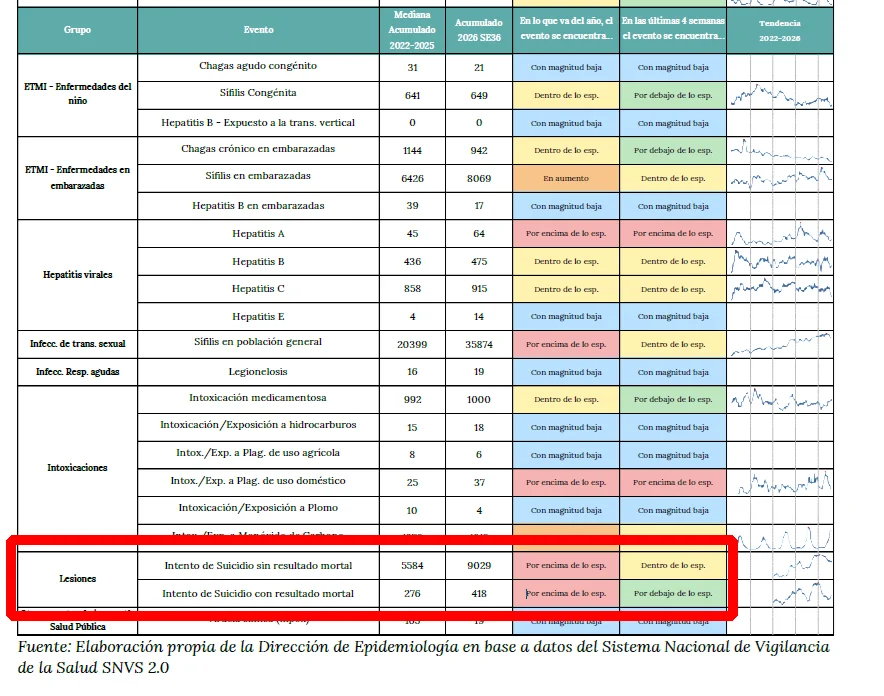884x696 pixels.
Task: Select Hepatitis C last-4-weeks "Dentro de lo esp."
Action: click(x=673, y=289)
